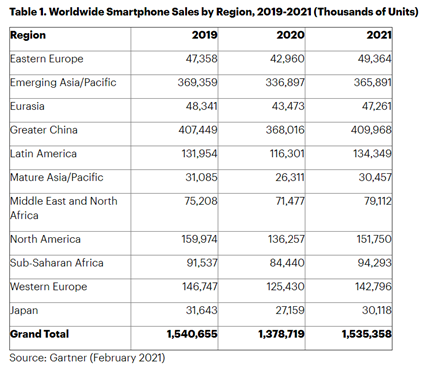Select Grand Total 2021 value 1,535,358
The height and width of the screenshot is (368, 436).
click(367, 334)
